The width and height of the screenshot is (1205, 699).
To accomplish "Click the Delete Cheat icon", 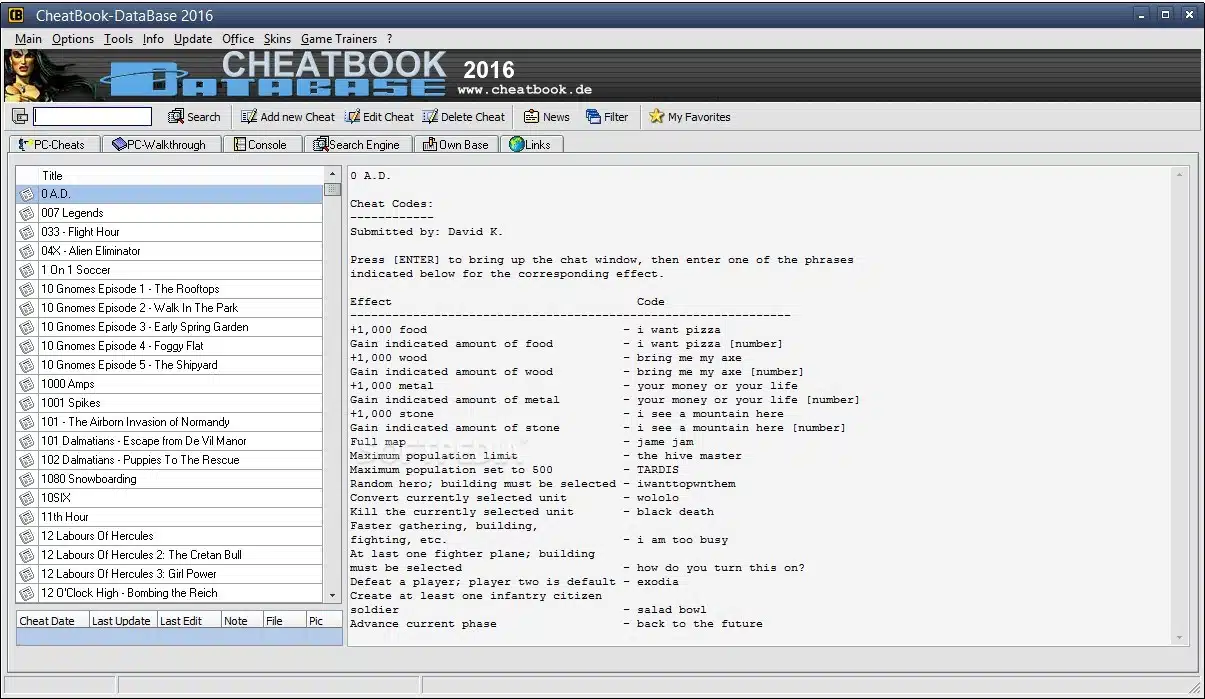I will tap(430, 116).
